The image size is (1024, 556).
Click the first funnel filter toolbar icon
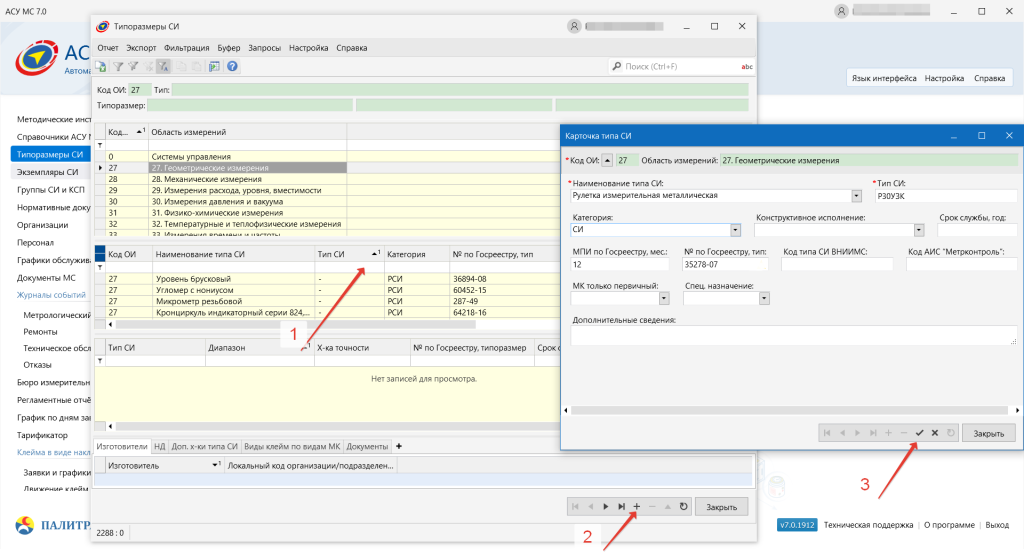click(x=118, y=67)
